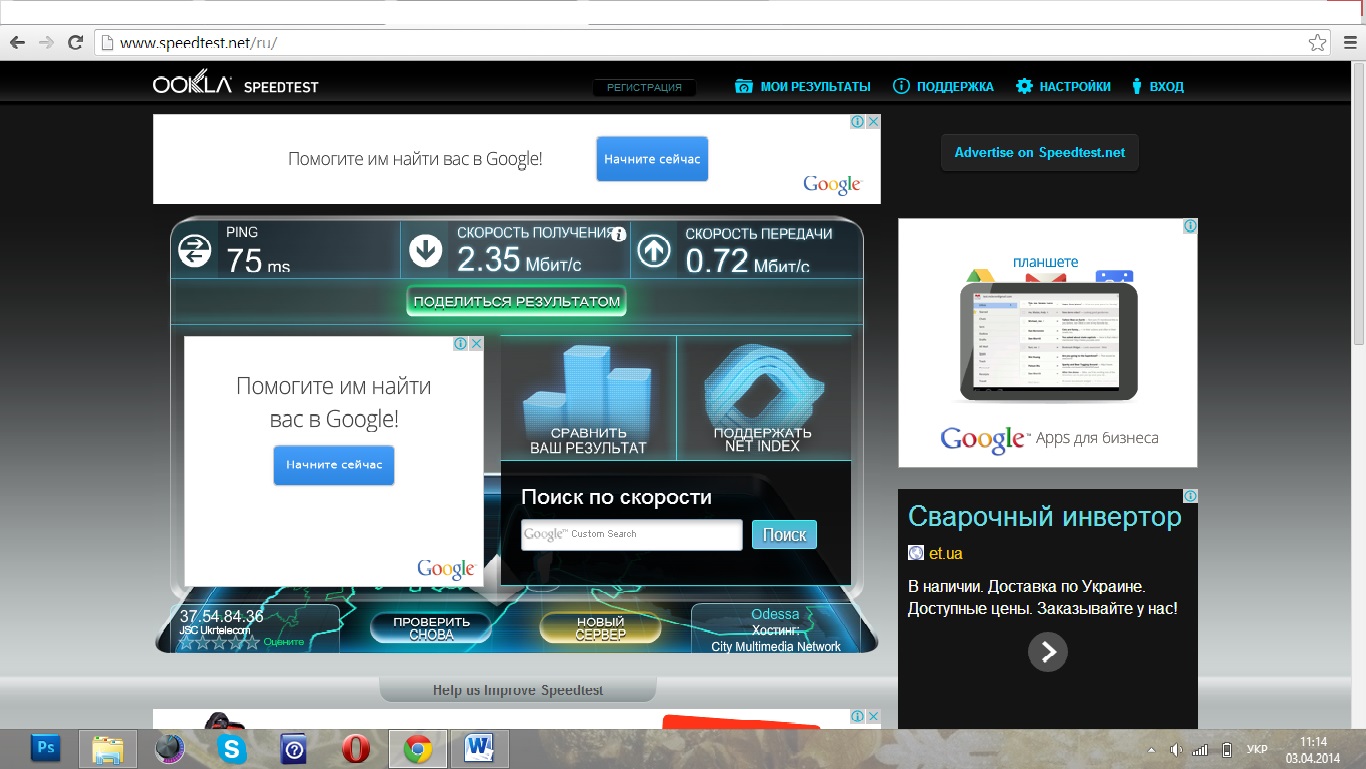Click Начните сейчас in the inner ad
Screen dimensions: 1366x769
pos(334,465)
